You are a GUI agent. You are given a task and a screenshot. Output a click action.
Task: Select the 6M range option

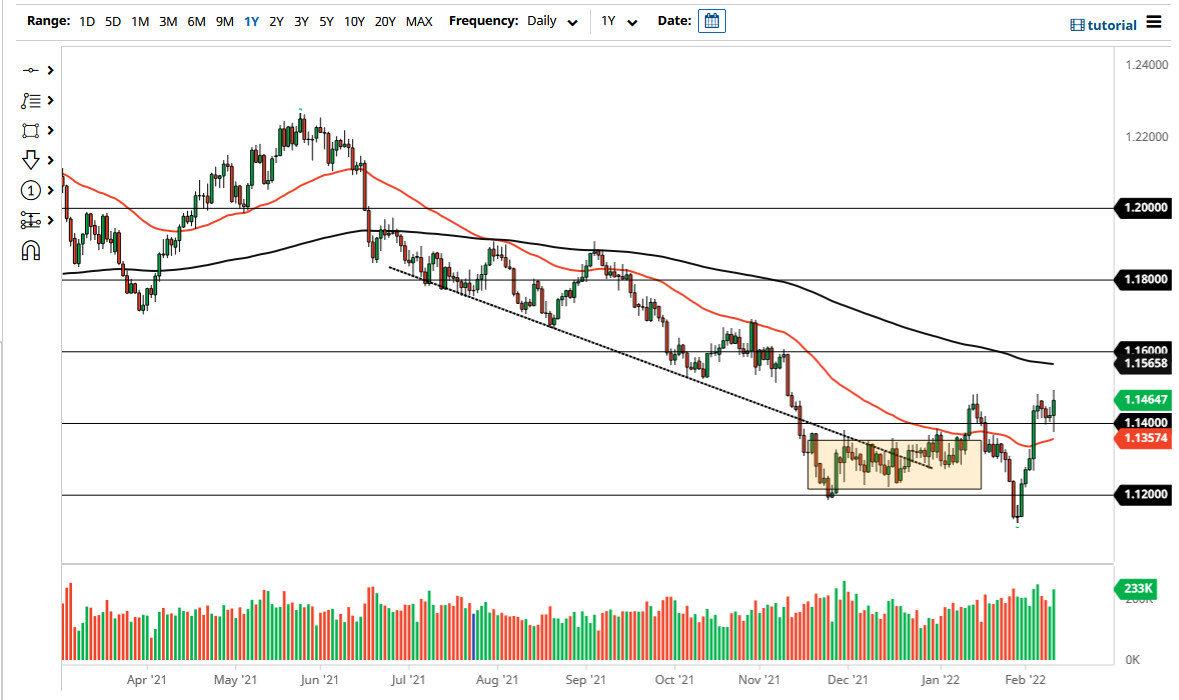click(x=195, y=20)
